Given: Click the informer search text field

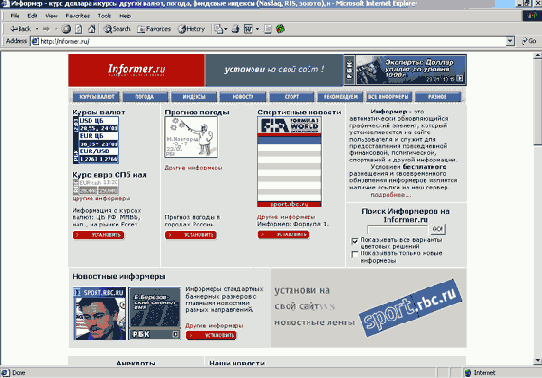Looking at the screenshot, I should [x=398, y=229].
